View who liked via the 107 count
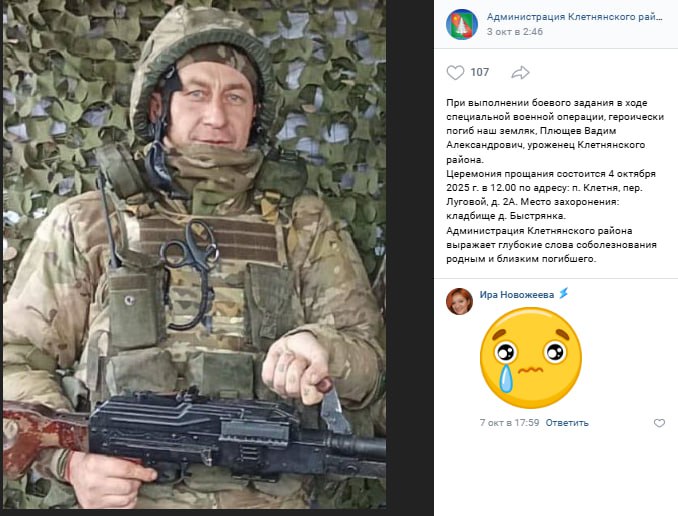678x516 pixels. (x=480, y=72)
